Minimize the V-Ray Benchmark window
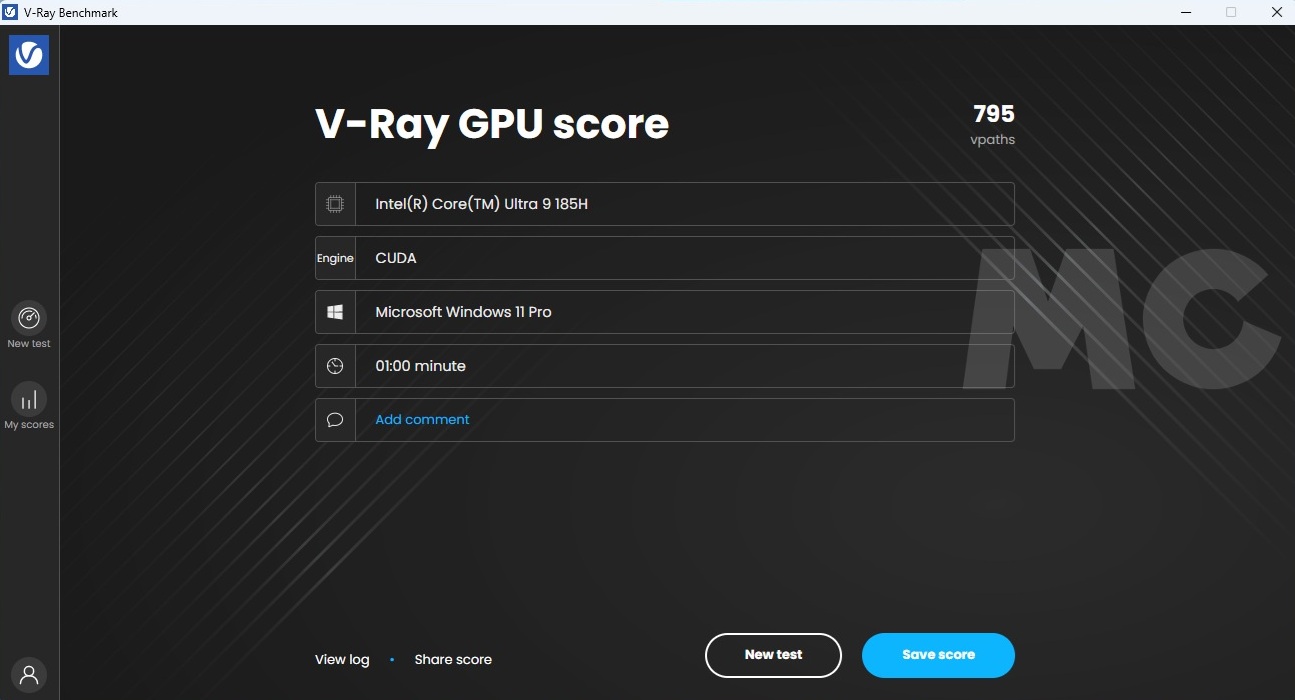Screen dimensions: 1295x700 pos(1184,12)
